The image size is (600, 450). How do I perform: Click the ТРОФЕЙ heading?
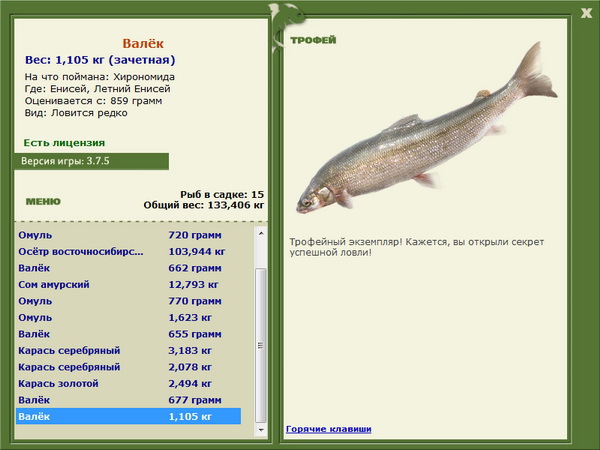[x=313, y=40]
